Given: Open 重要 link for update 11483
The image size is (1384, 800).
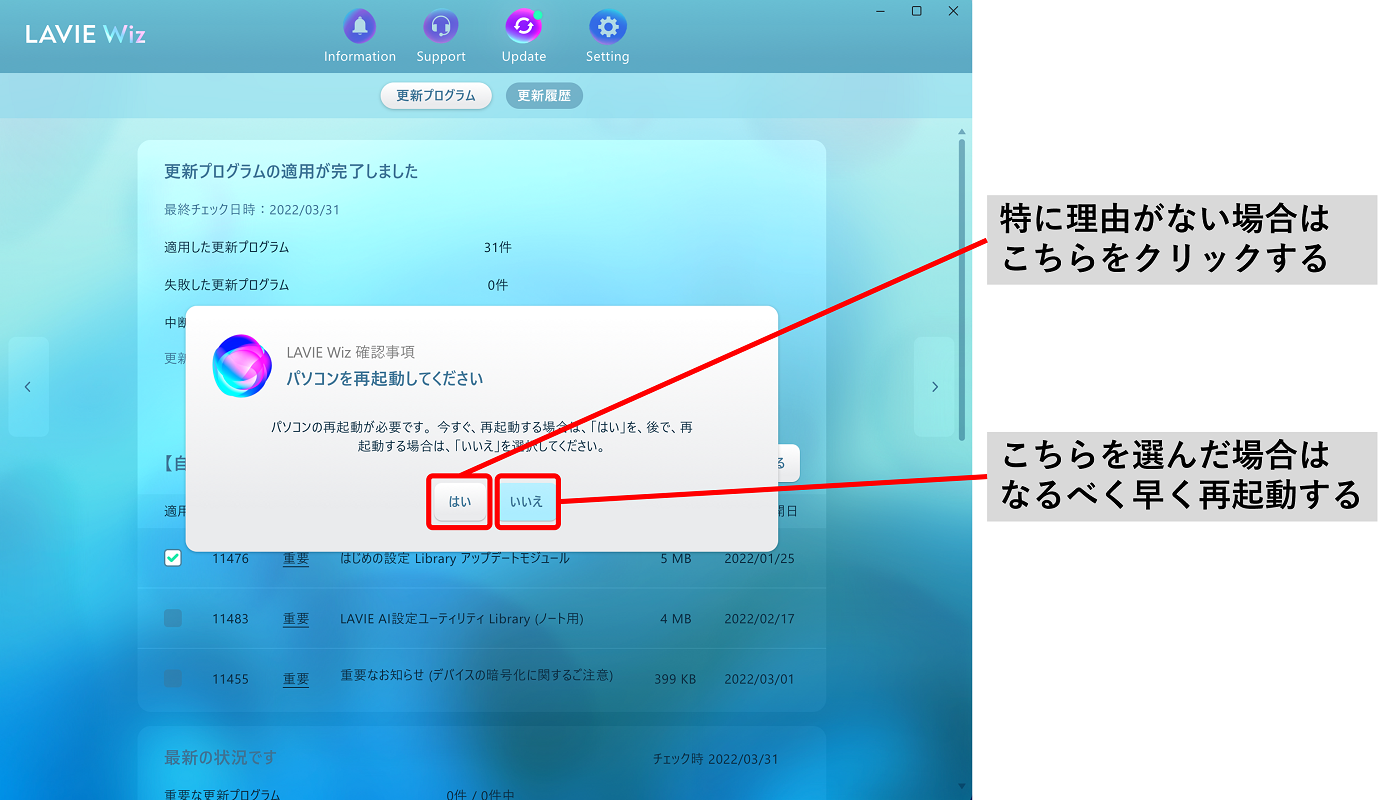Looking at the screenshot, I should point(296,619).
